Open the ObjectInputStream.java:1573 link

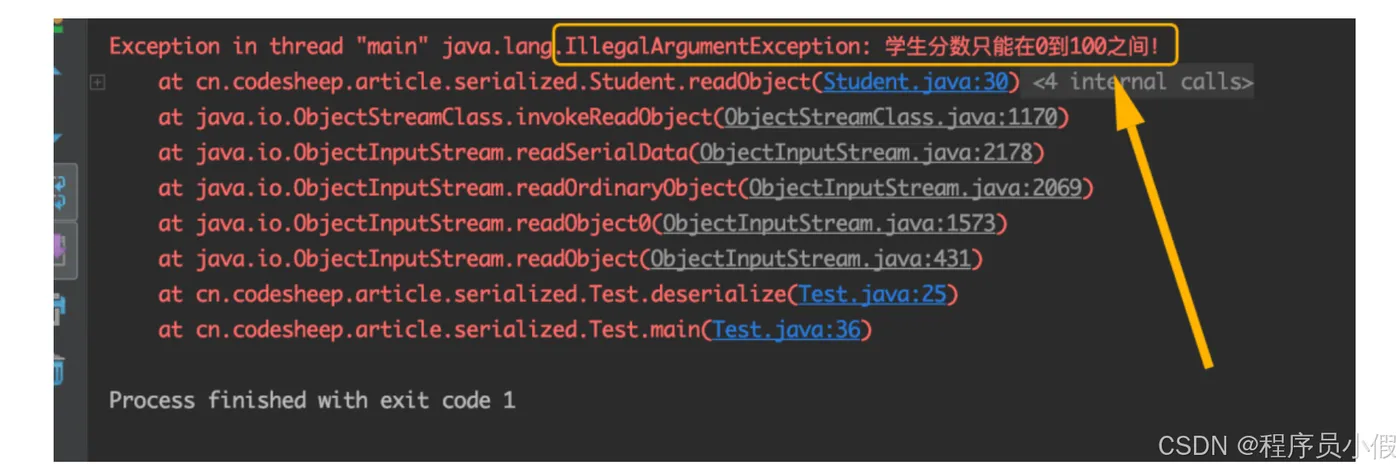pyautogui.click(x=829, y=224)
